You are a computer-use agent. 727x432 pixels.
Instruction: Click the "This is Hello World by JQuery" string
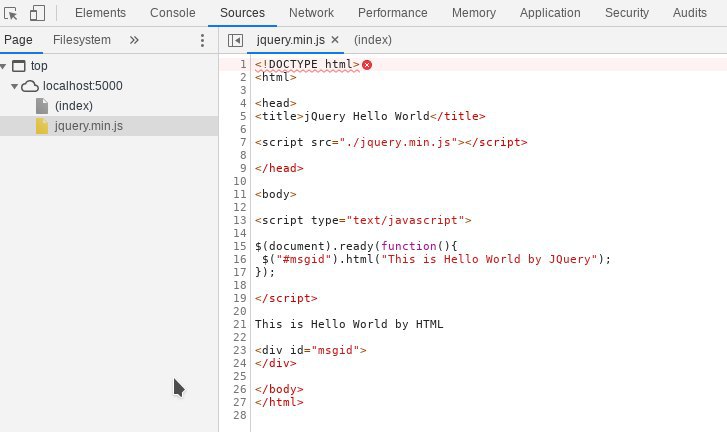(x=489, y=259)
